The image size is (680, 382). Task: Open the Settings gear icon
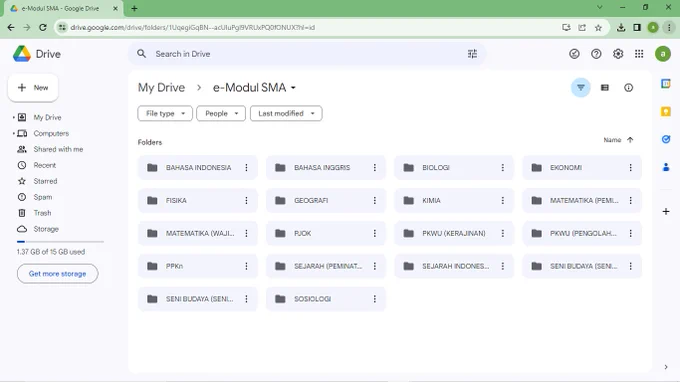[x=618, y=54]
